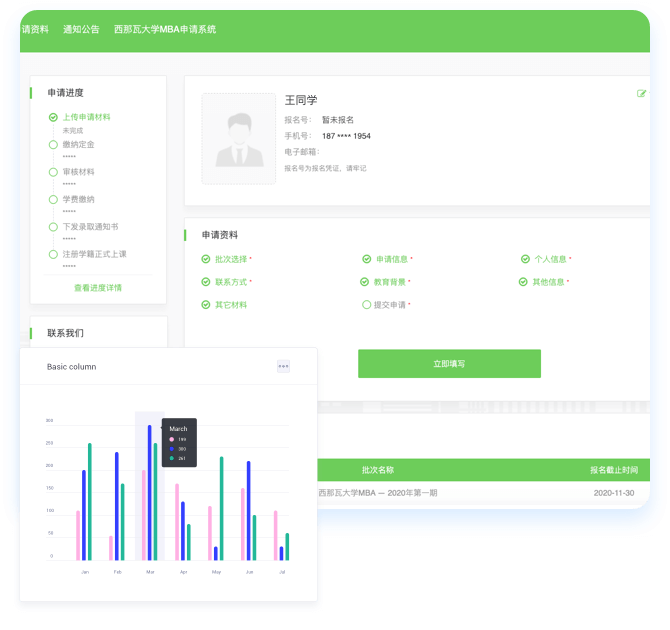Select the 缴纳定金 progress step circle

point(53,145)
